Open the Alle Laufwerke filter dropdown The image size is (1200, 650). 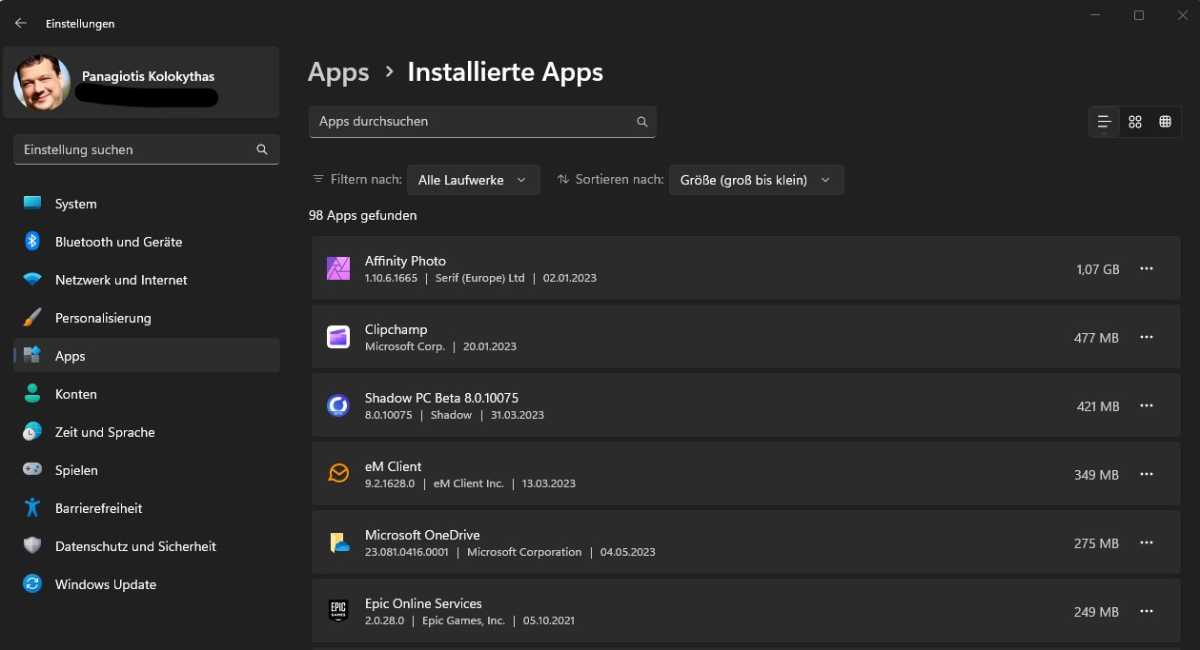pos(473,180)
